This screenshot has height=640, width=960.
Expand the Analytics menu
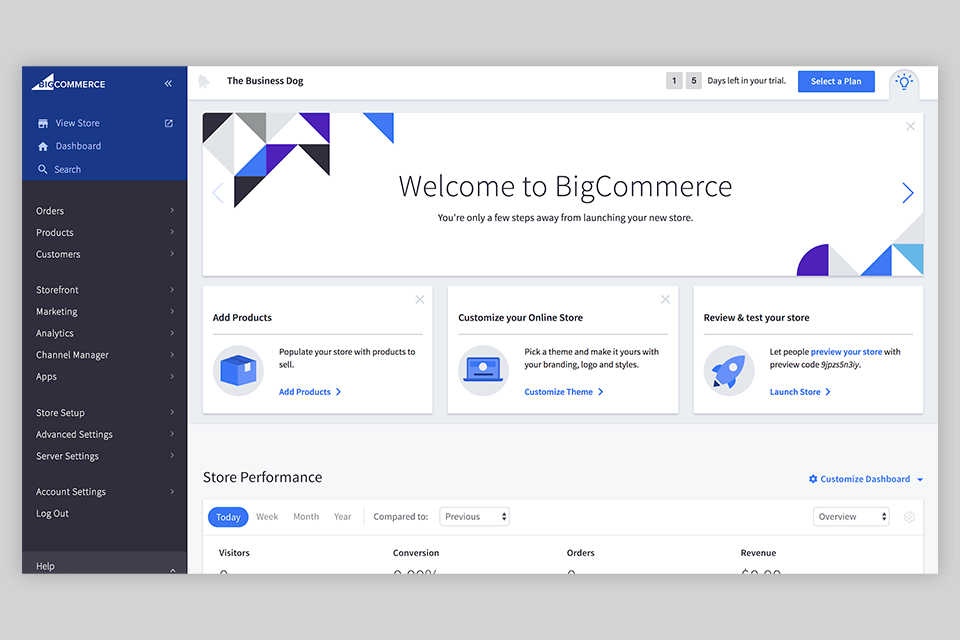pos(105,333)
